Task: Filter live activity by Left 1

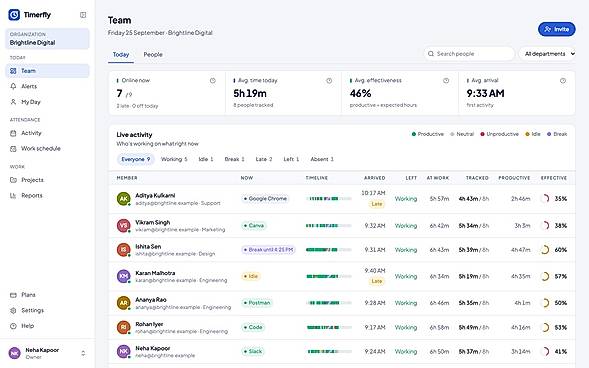Action: coord(291,159)
